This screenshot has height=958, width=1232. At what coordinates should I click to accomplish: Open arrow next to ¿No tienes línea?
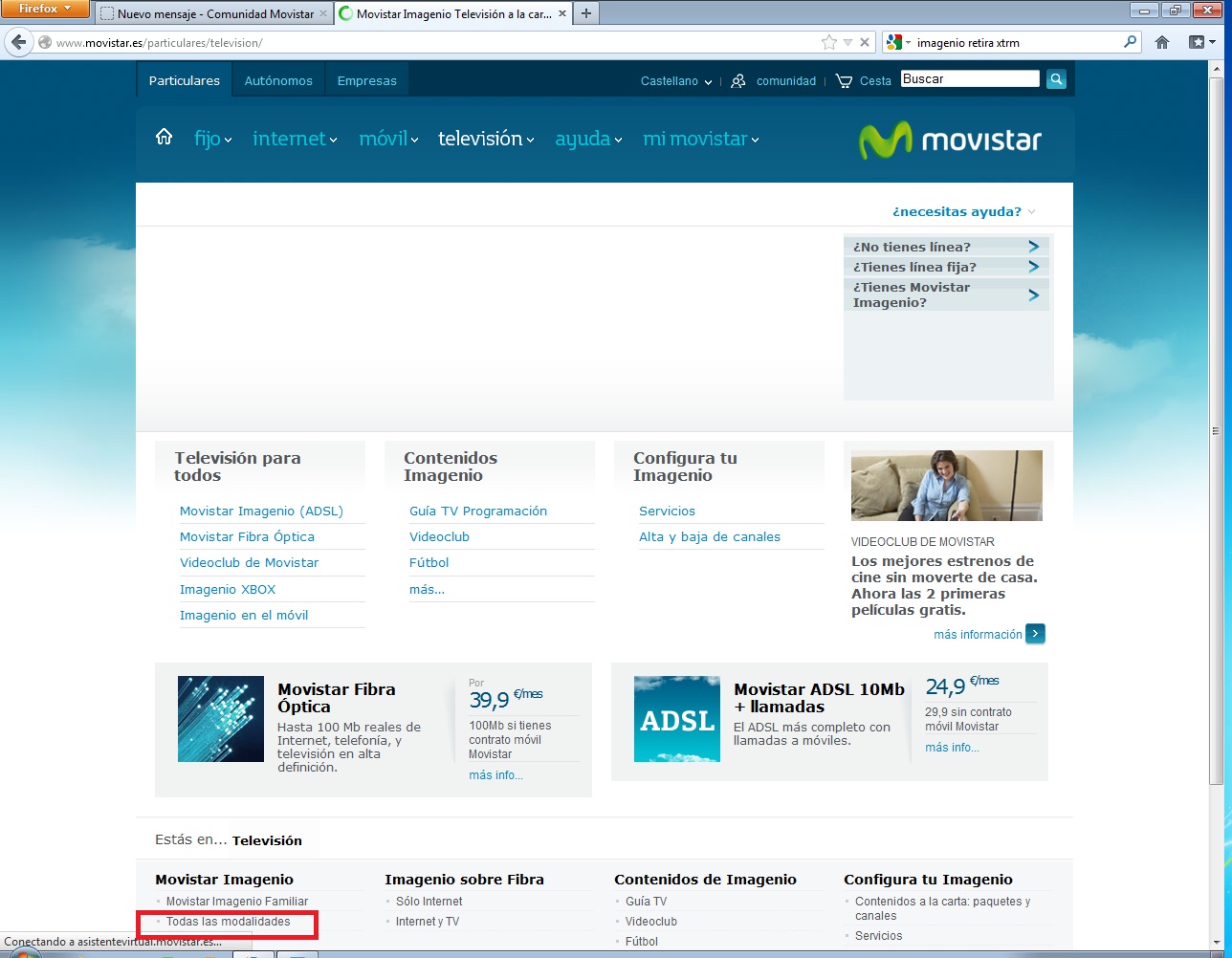coord(1033,246)
